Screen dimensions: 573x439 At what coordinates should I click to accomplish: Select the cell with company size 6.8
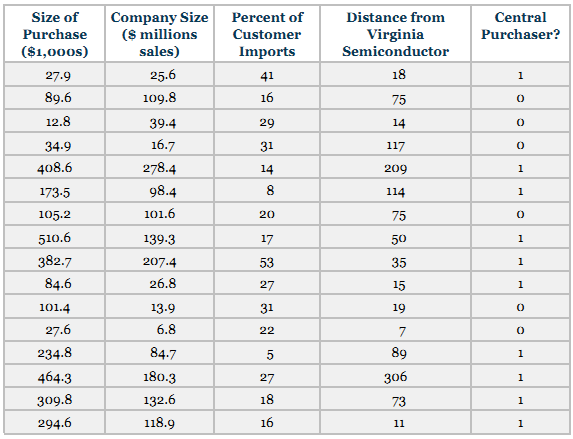tap(159, 330)
